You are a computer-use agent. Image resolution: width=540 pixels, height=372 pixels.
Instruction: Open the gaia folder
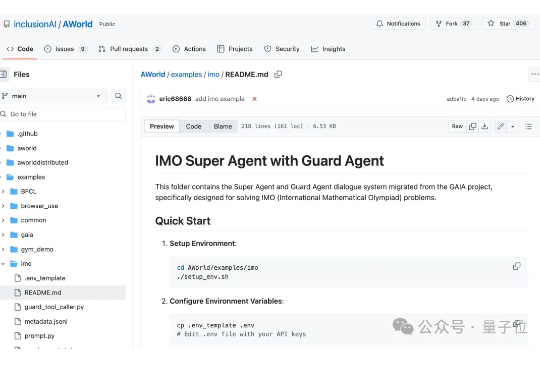(x=27, y=235)
